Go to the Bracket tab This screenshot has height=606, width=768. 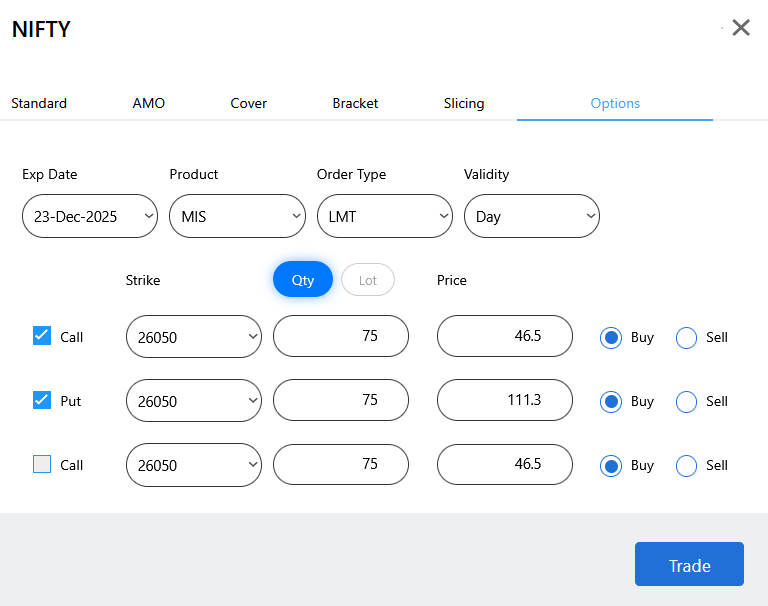tap(355, 103)
